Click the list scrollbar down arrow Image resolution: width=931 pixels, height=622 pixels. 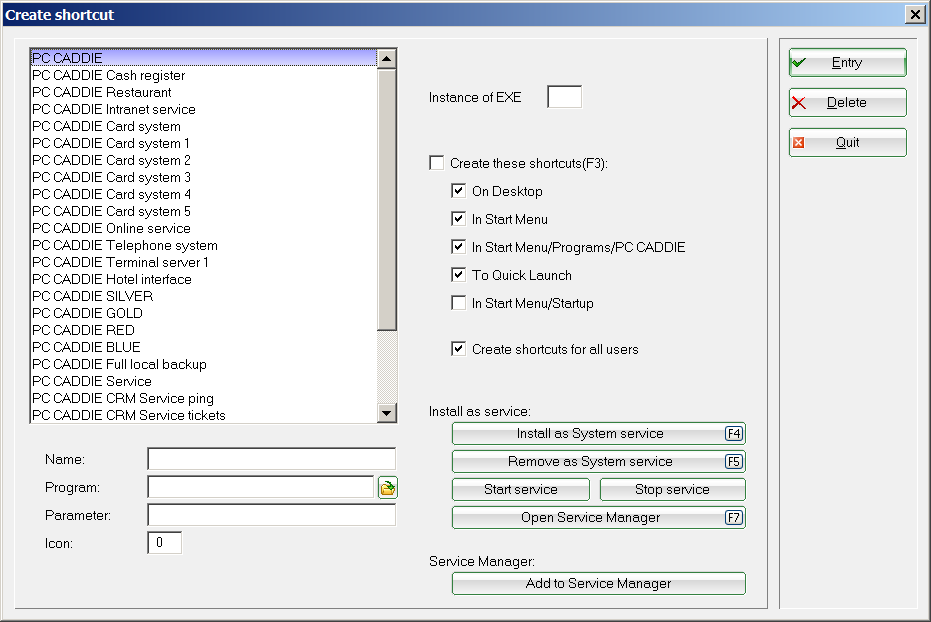[x=387, y=413]
